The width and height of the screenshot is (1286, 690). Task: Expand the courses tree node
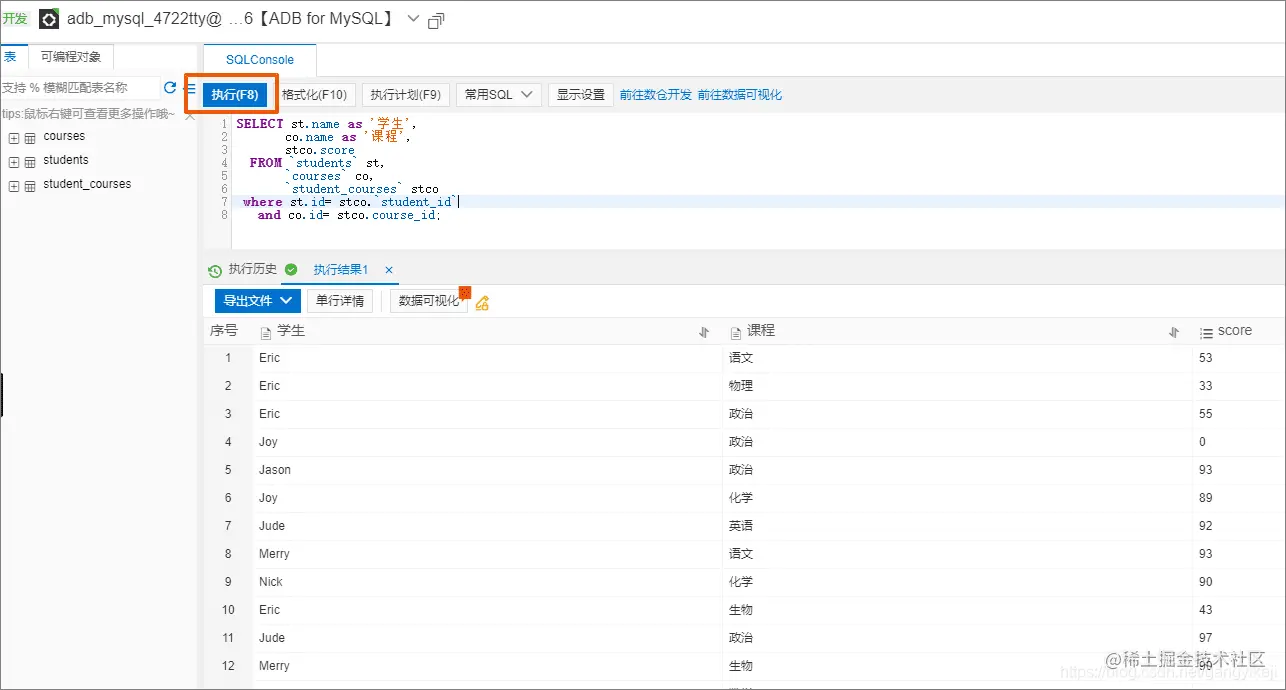point(13,136)
